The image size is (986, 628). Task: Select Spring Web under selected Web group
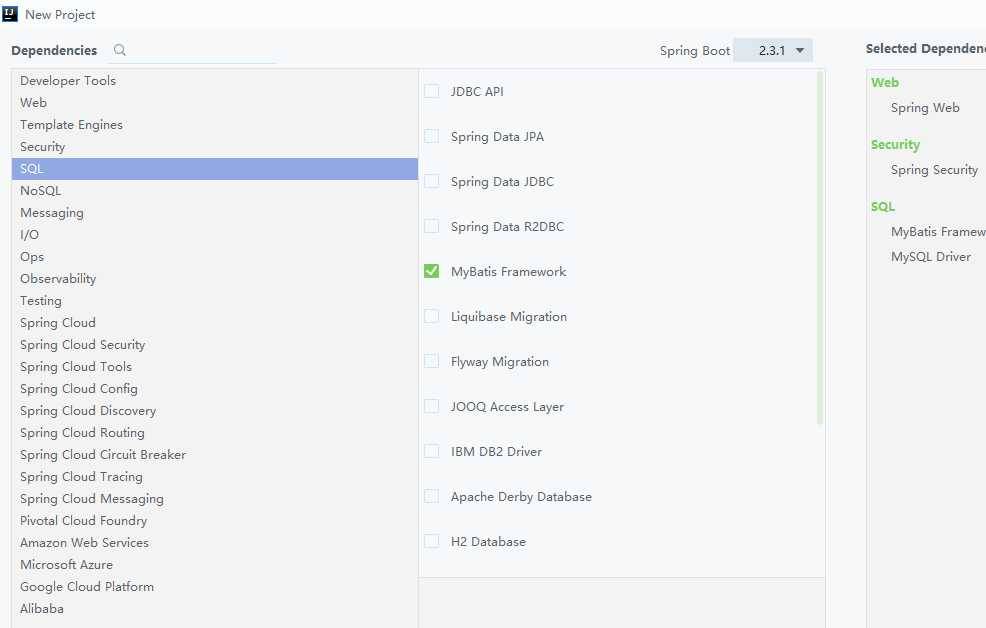click(925, 107)
